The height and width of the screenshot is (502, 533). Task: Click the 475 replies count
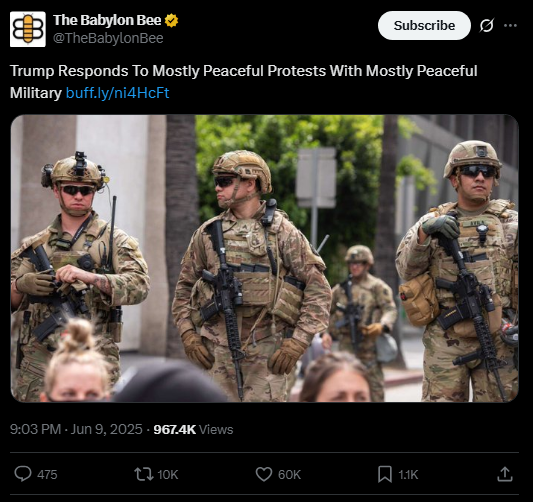click(x=47, y=474)
